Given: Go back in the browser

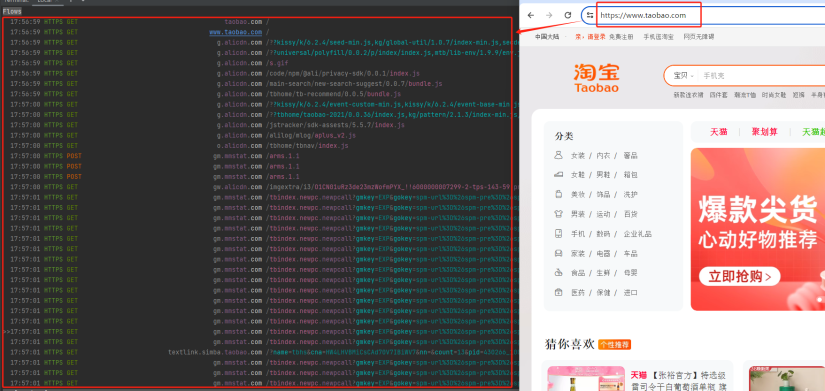Looking at the screenshot, I should [531, 15].
